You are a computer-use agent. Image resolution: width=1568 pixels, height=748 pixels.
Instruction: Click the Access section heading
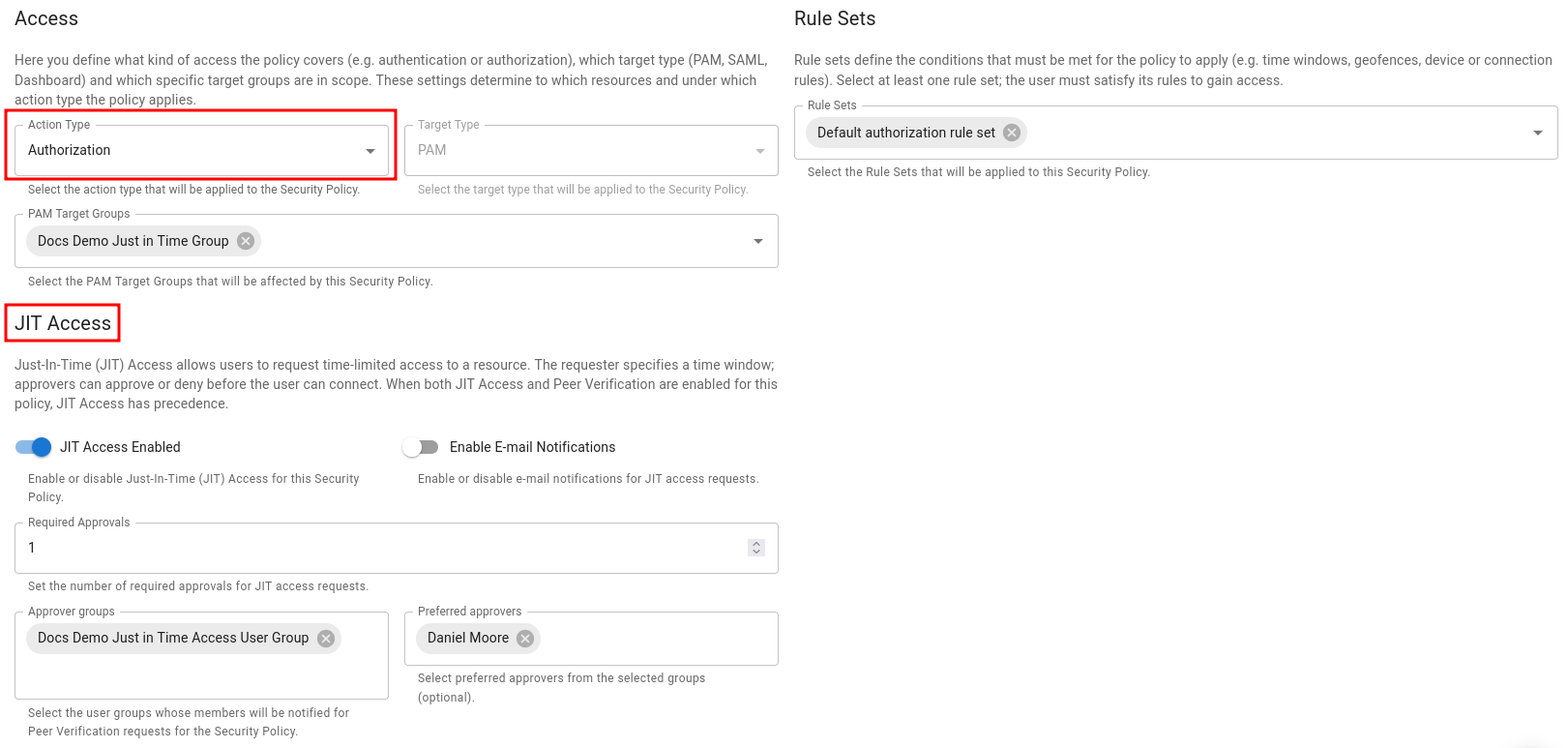click(46, 18)
